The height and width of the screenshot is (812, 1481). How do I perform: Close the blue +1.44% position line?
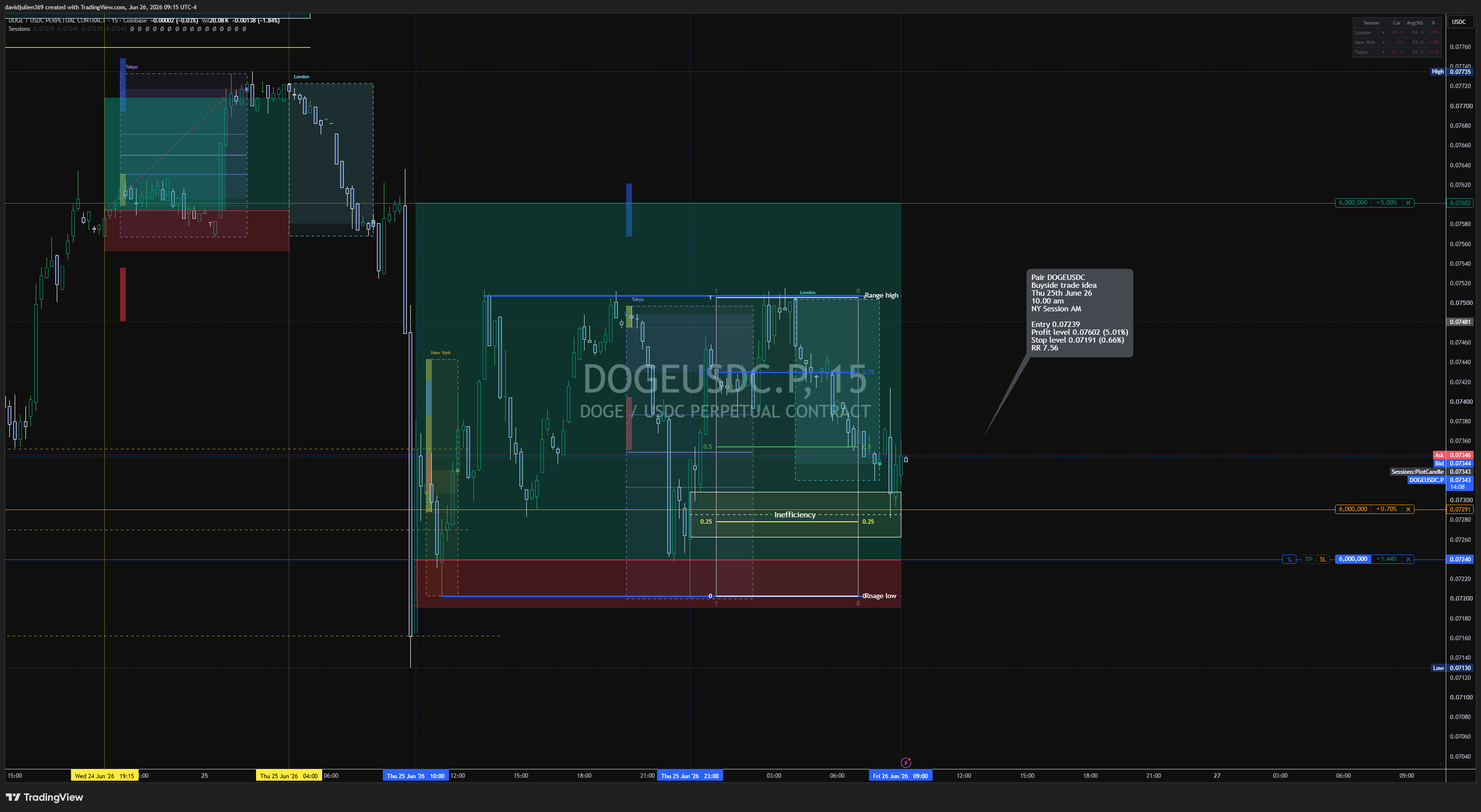click(1408, 559)
